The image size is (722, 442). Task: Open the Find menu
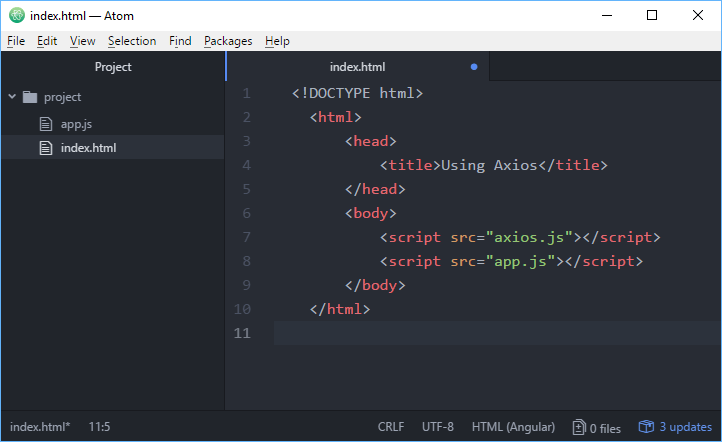coord(180,41)
